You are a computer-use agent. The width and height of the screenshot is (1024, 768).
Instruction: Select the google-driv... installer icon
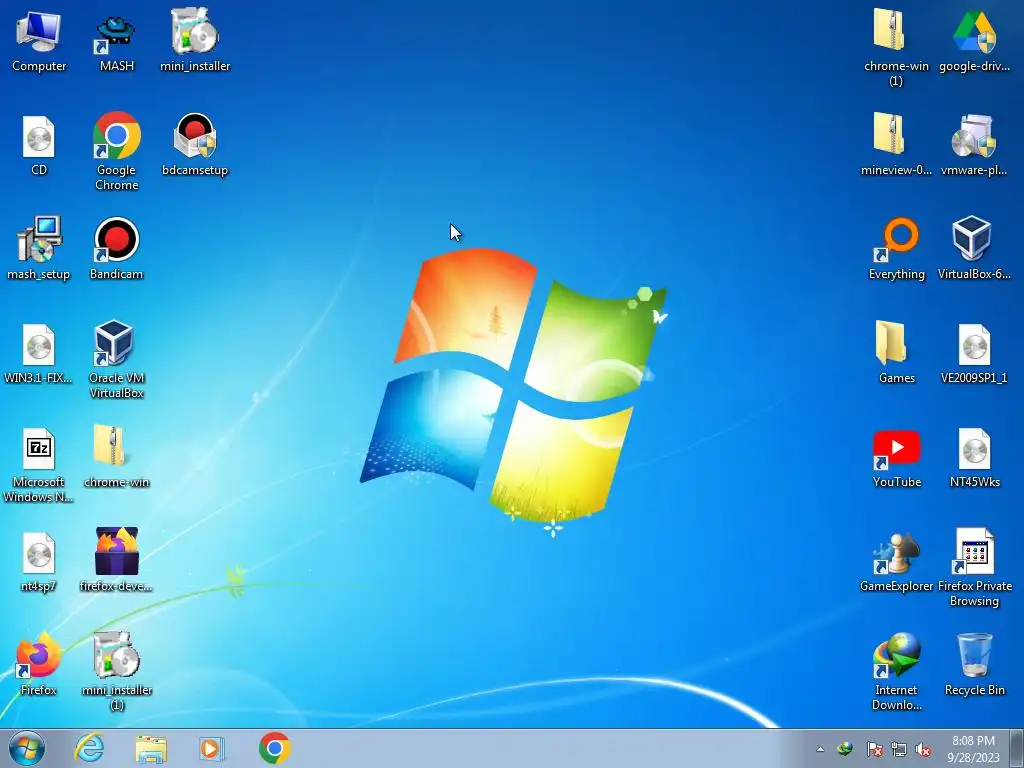click(974, 41)
